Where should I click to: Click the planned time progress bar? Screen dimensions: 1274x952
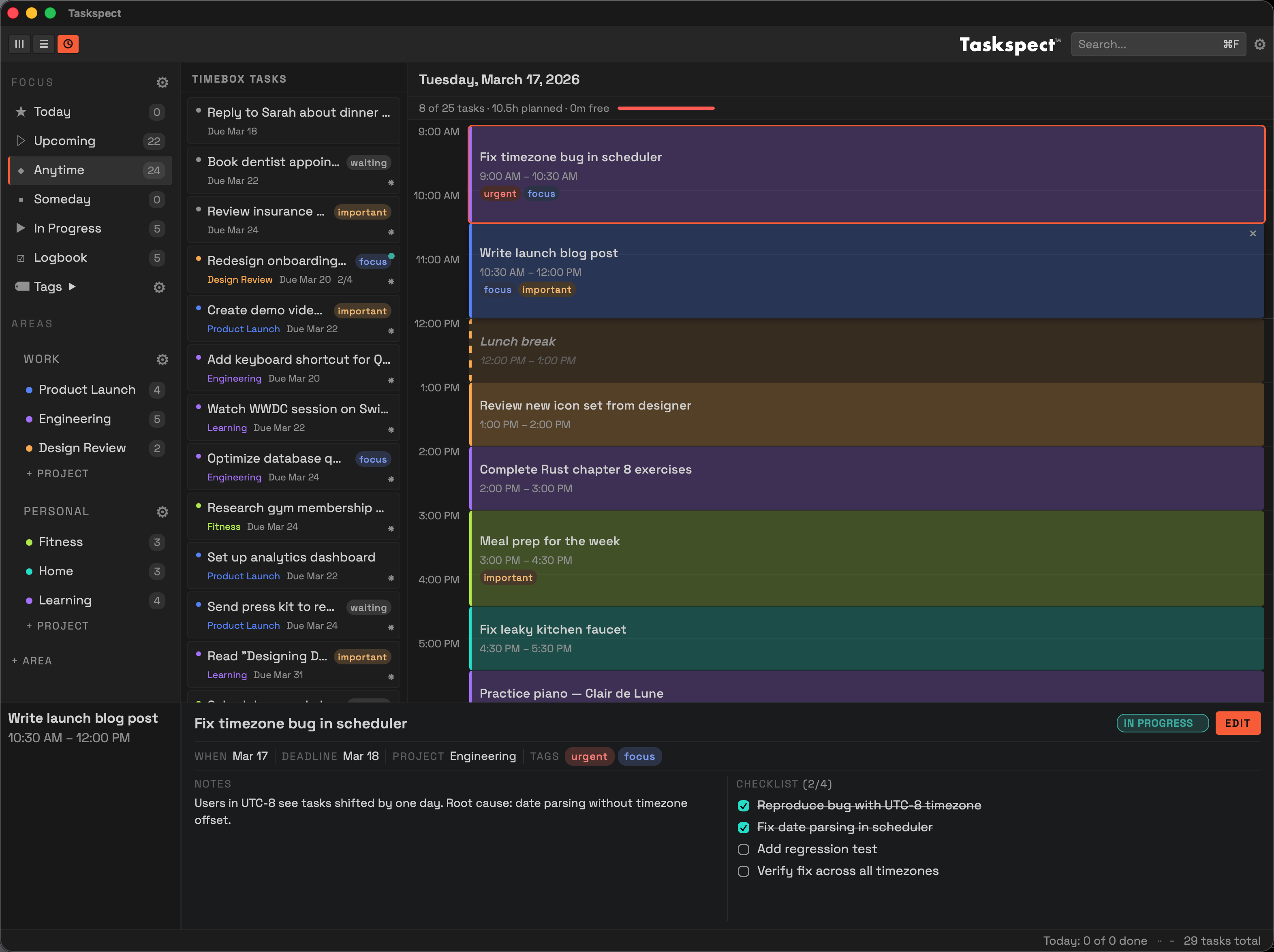point(666,108)
